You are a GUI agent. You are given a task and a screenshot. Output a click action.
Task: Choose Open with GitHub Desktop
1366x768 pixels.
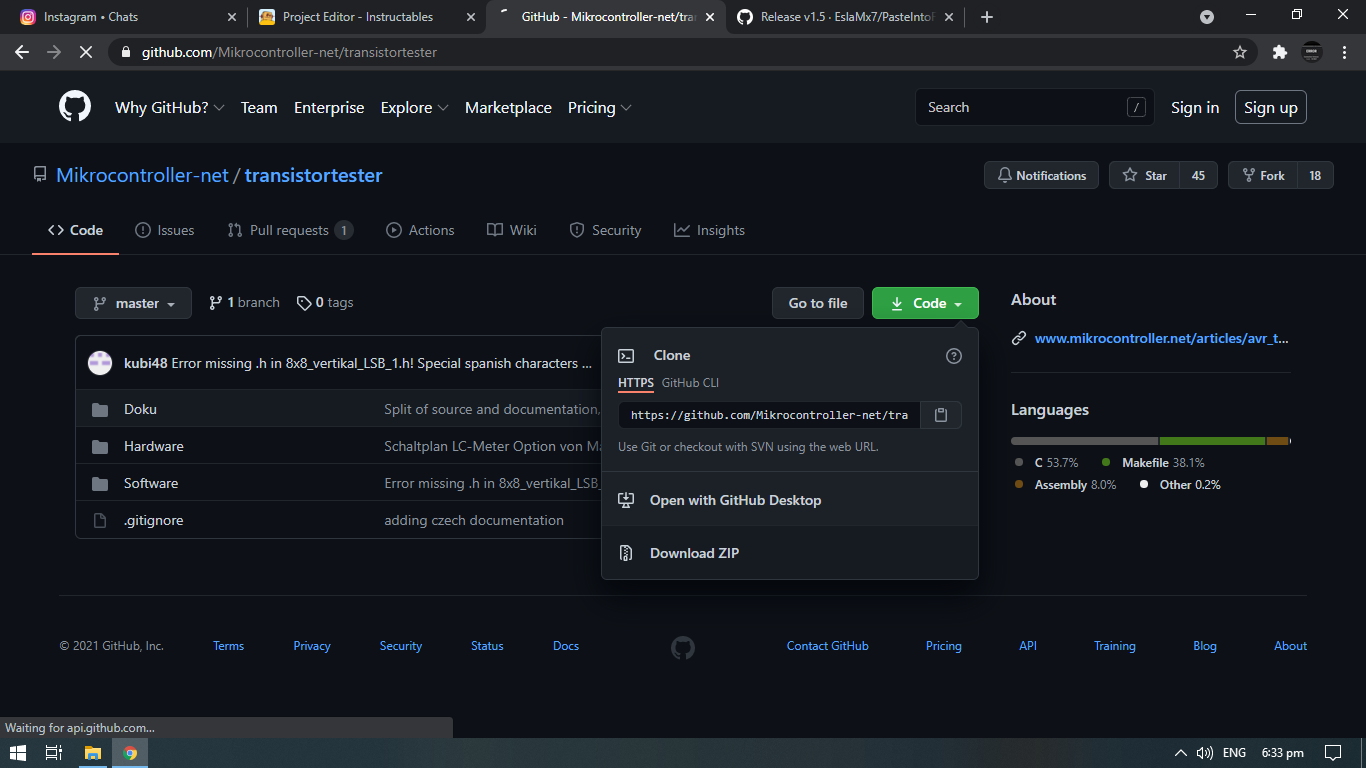pyautogui.click(x=790, y=500)
